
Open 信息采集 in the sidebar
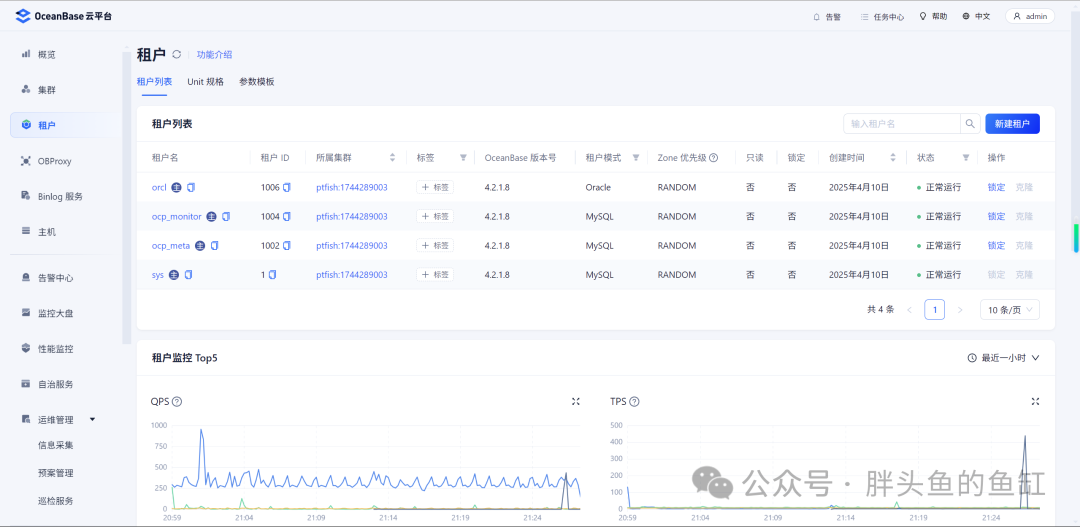coord(56,445)
